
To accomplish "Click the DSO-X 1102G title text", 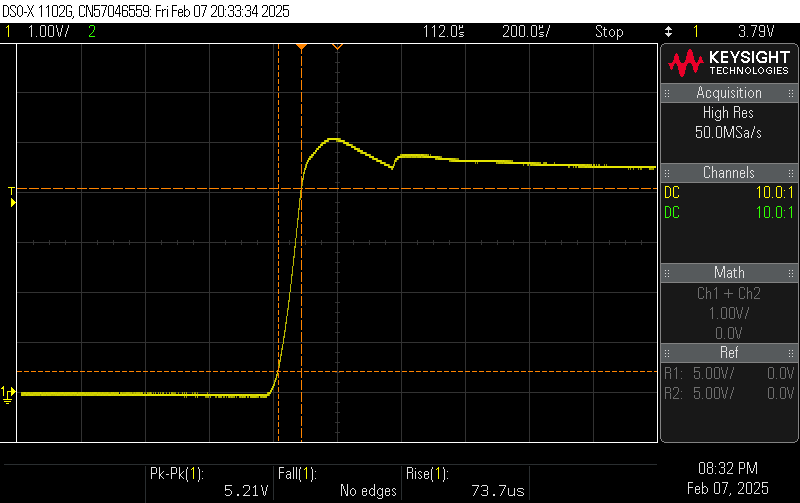I will pos(146,11).
